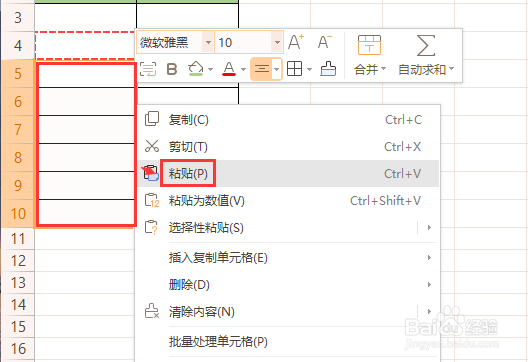Click the borders grid icon
528x362 pixels.
pyautogui.click(x=294, y=69)
